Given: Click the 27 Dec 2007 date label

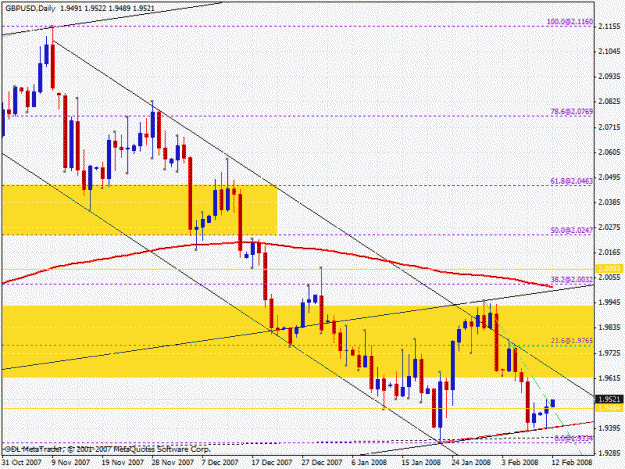Looking at the screenshot, I should tap(322, 463).
